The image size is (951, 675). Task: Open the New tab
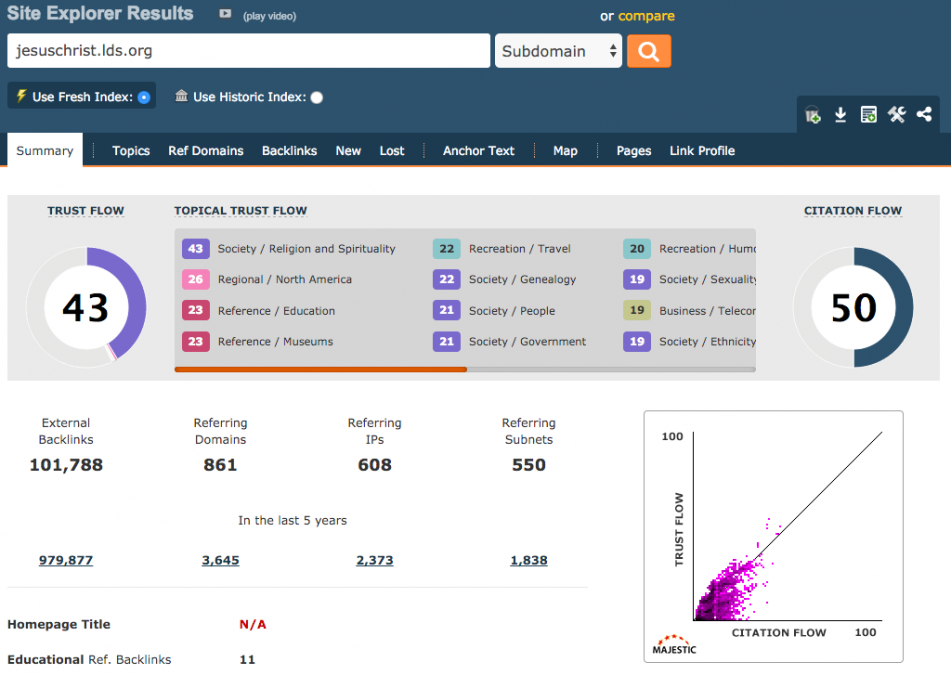(348, 150)
